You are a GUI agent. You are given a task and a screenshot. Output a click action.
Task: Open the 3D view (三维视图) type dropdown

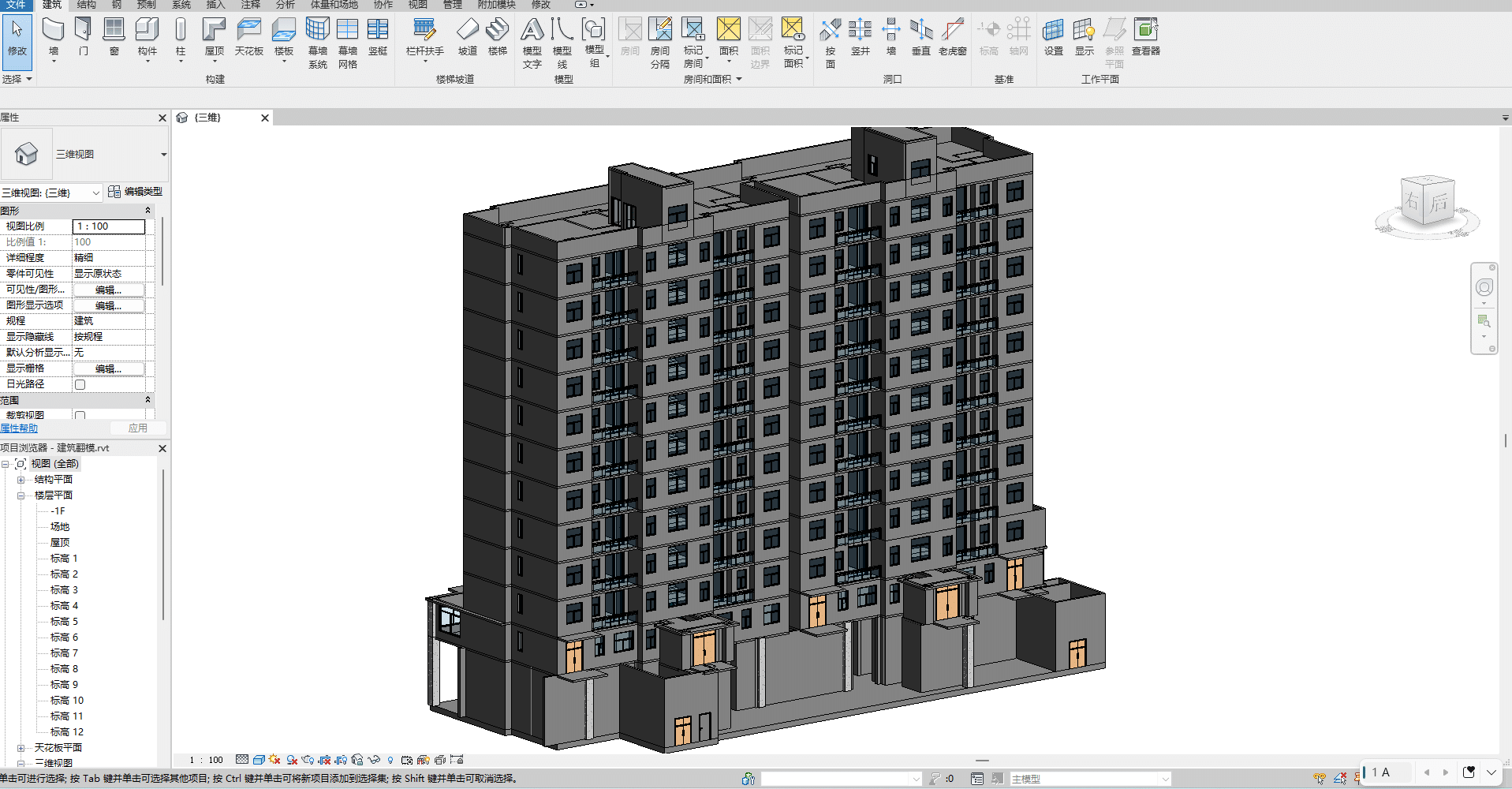163,155
